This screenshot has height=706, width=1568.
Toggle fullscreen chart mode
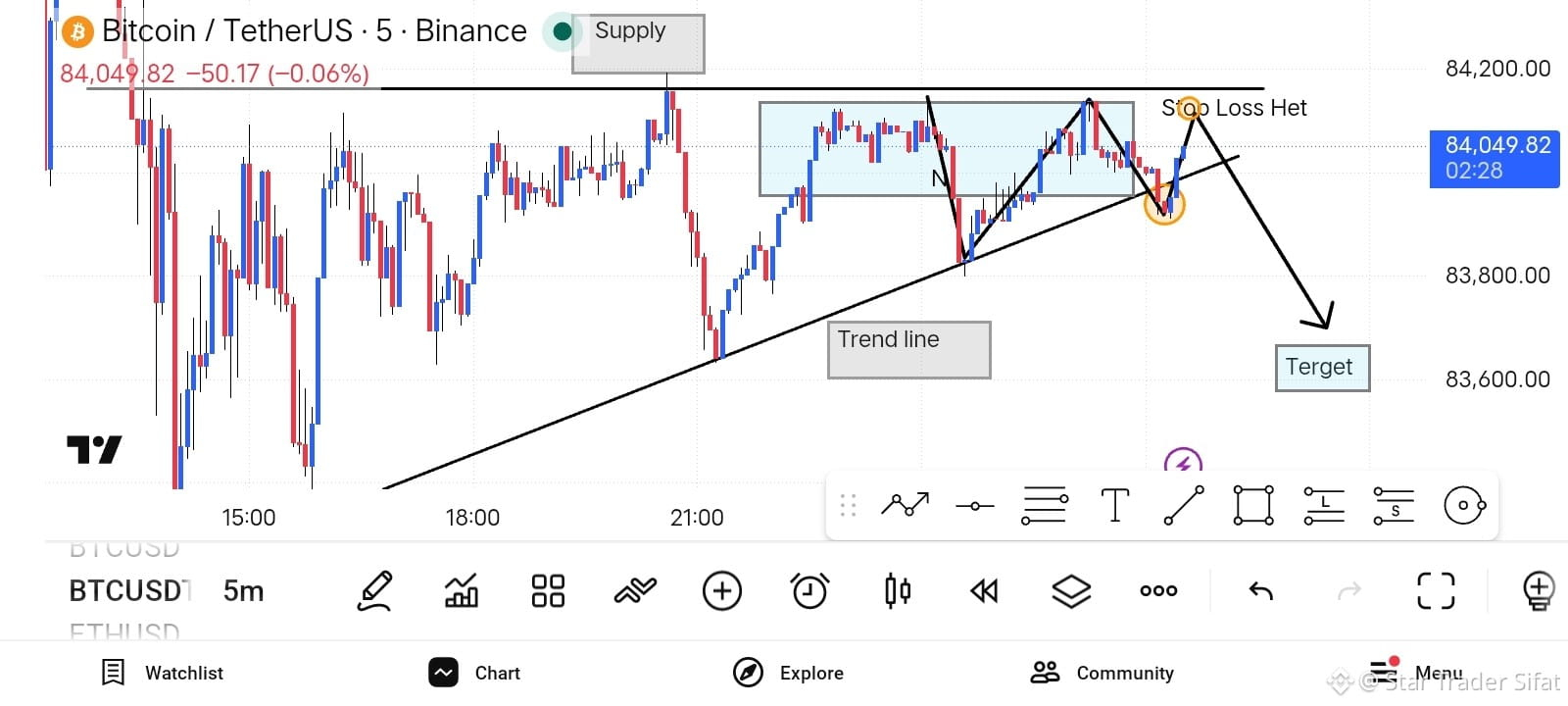click(1436, 591)
